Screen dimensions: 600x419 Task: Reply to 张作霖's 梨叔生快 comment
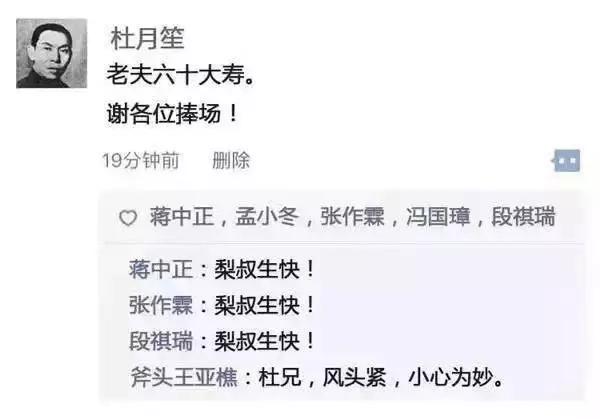click(265, 305)
